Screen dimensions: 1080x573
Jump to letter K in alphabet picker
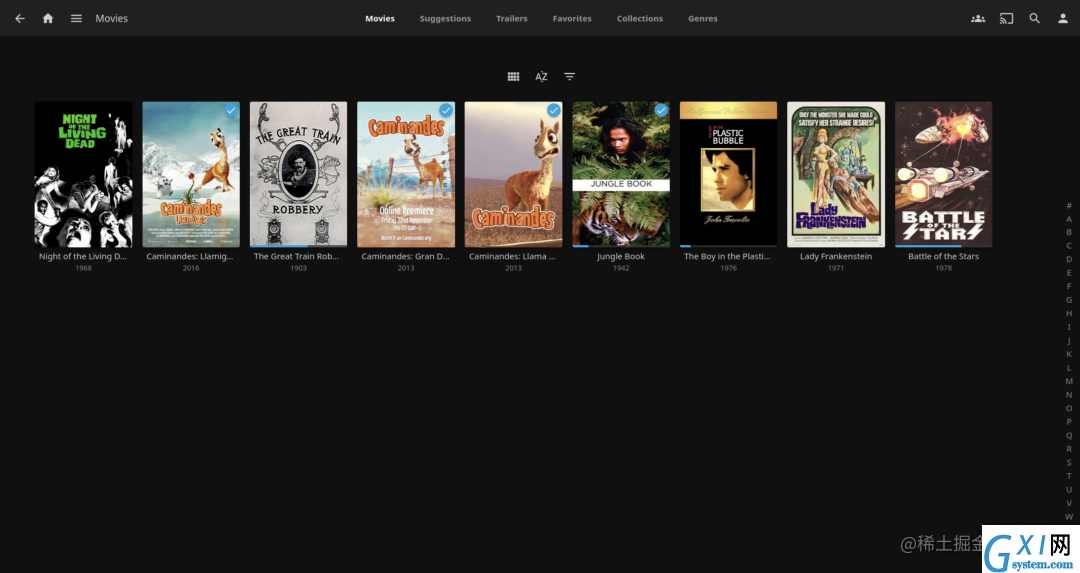[1069, 354]
